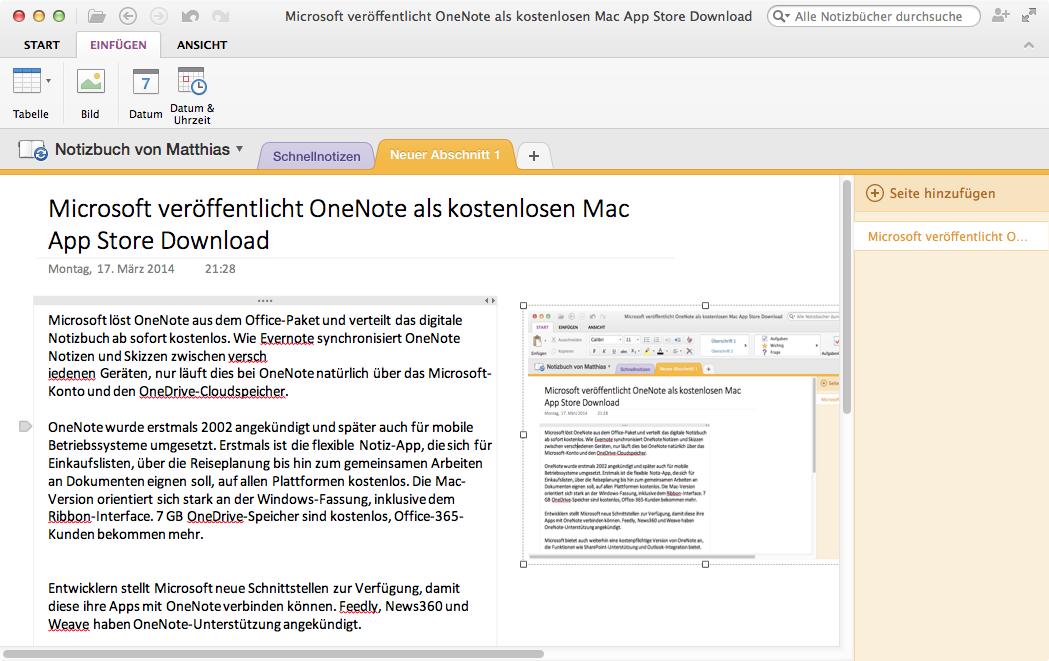Click the vertical page scrollbar

(846, 296)
